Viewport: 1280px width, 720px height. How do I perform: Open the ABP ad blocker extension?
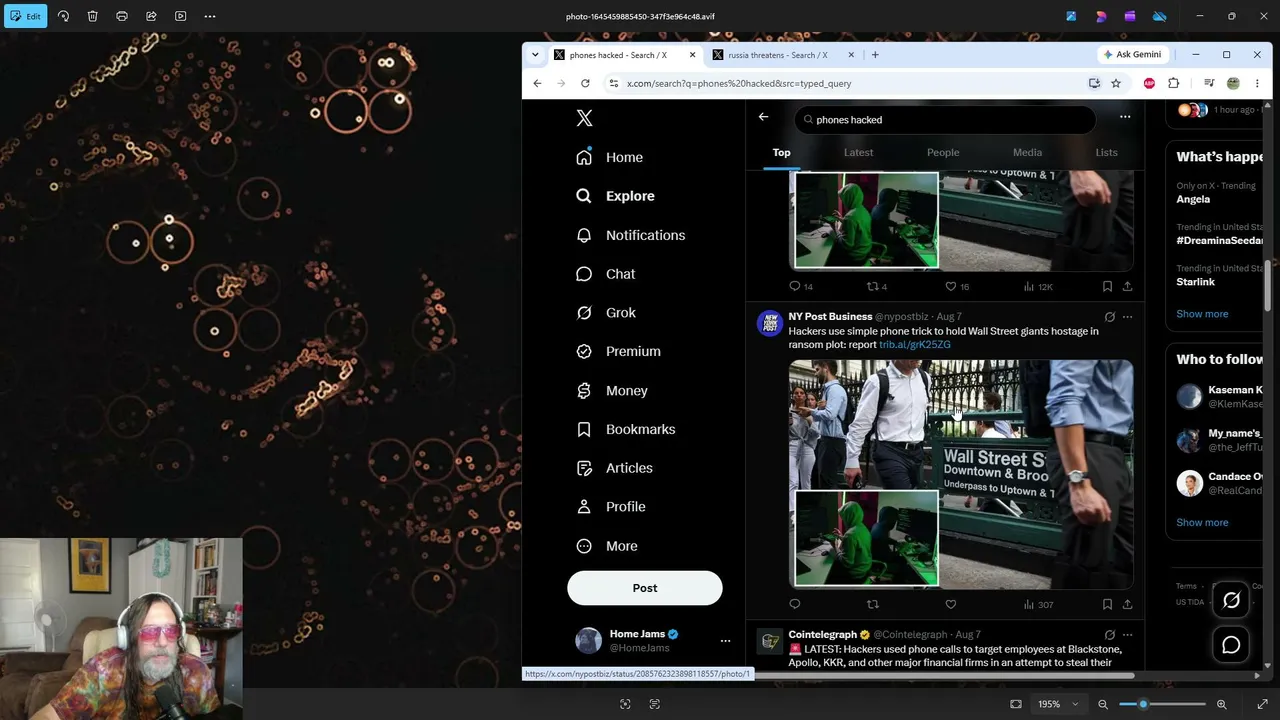1149,83
